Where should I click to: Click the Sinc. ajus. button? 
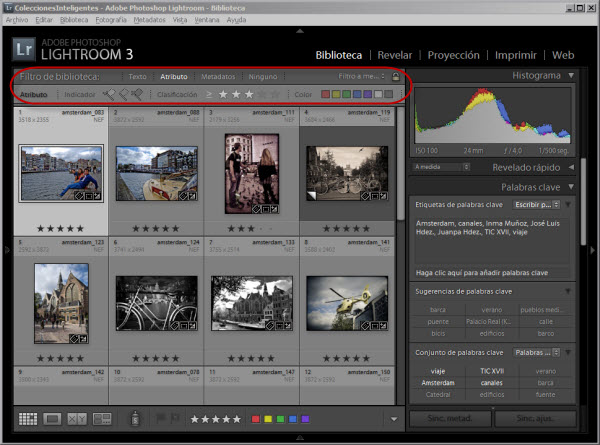click(x=535, y=419)
